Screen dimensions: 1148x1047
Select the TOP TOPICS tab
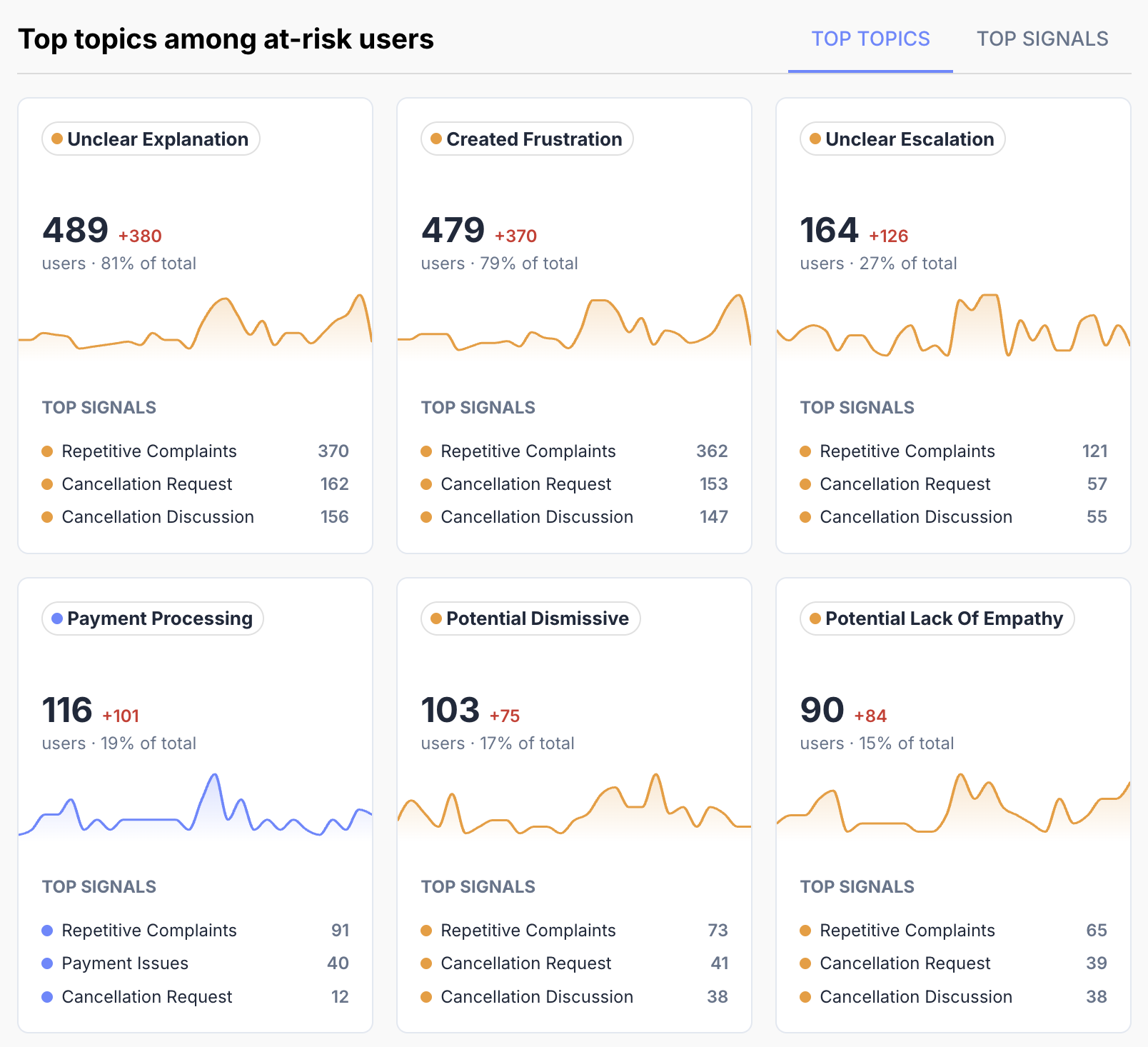(x=870, y=39)
